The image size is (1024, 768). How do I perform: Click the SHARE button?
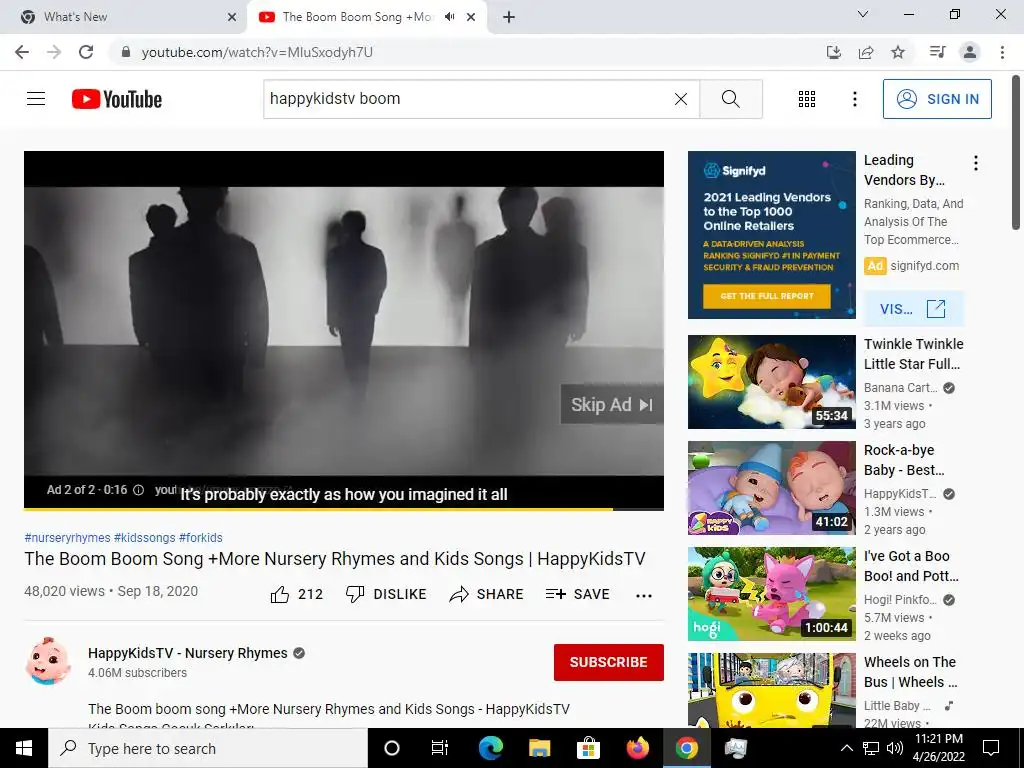coord(487,594)
